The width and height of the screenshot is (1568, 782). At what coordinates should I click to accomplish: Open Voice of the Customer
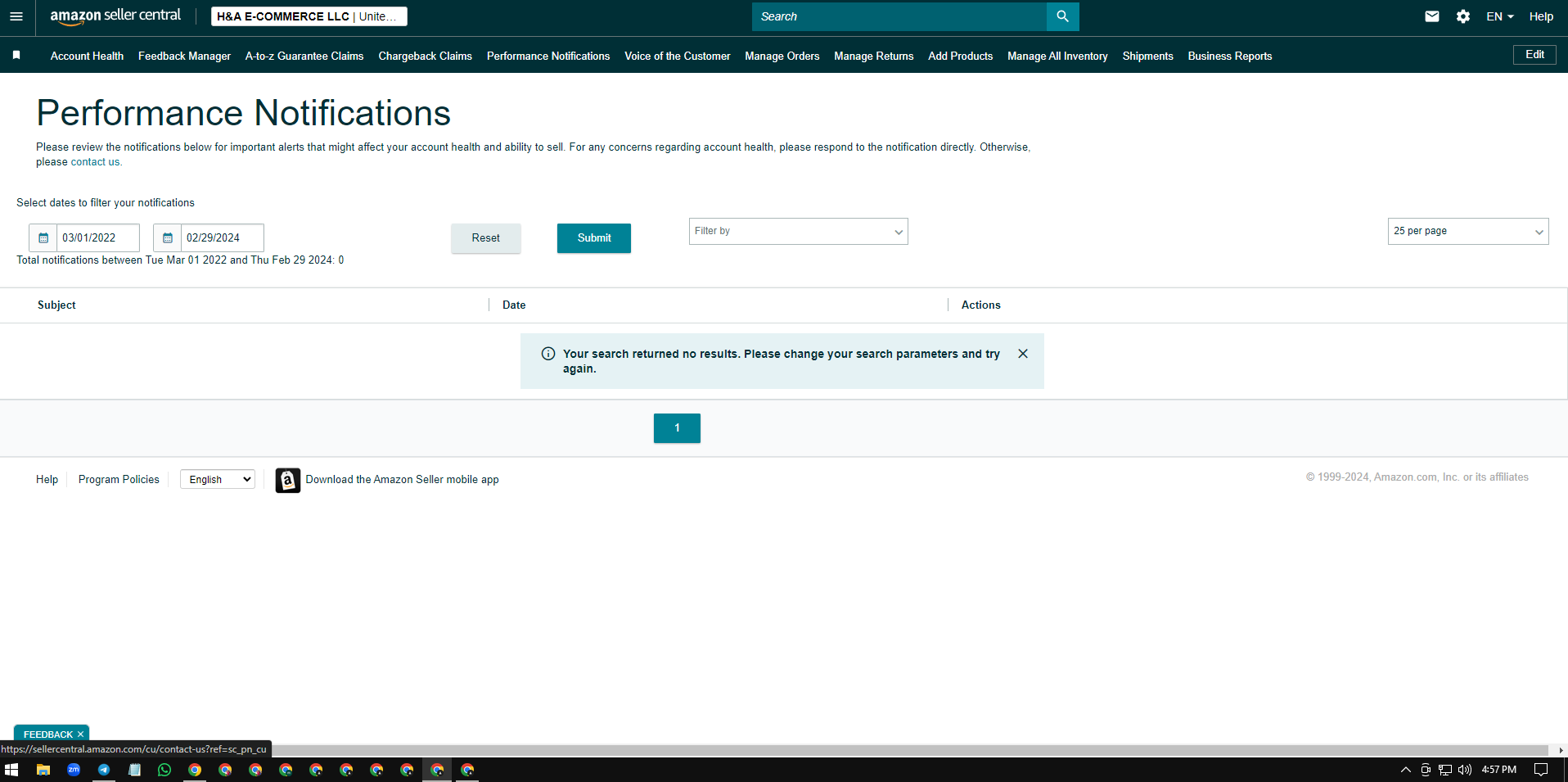coord(678,56)
